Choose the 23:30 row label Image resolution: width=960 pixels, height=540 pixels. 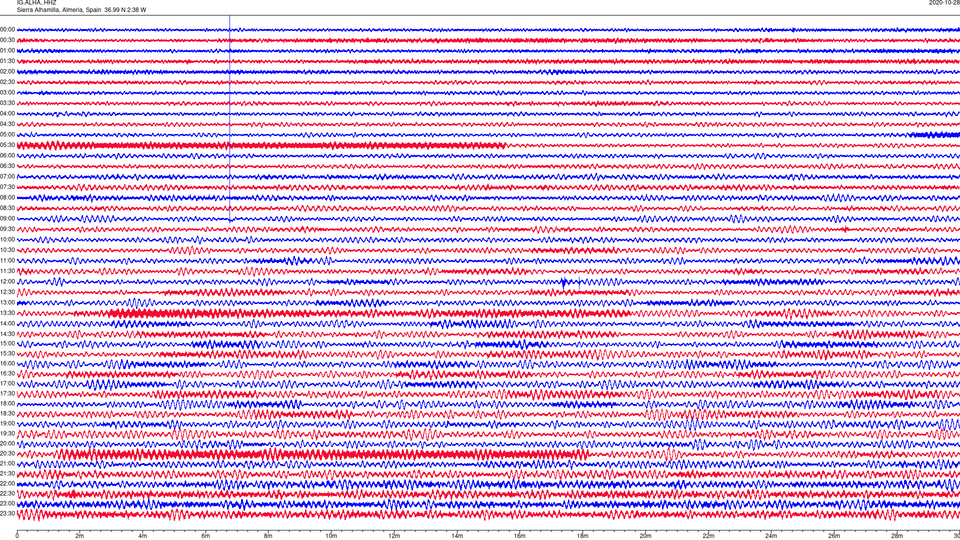pos(7,514)
